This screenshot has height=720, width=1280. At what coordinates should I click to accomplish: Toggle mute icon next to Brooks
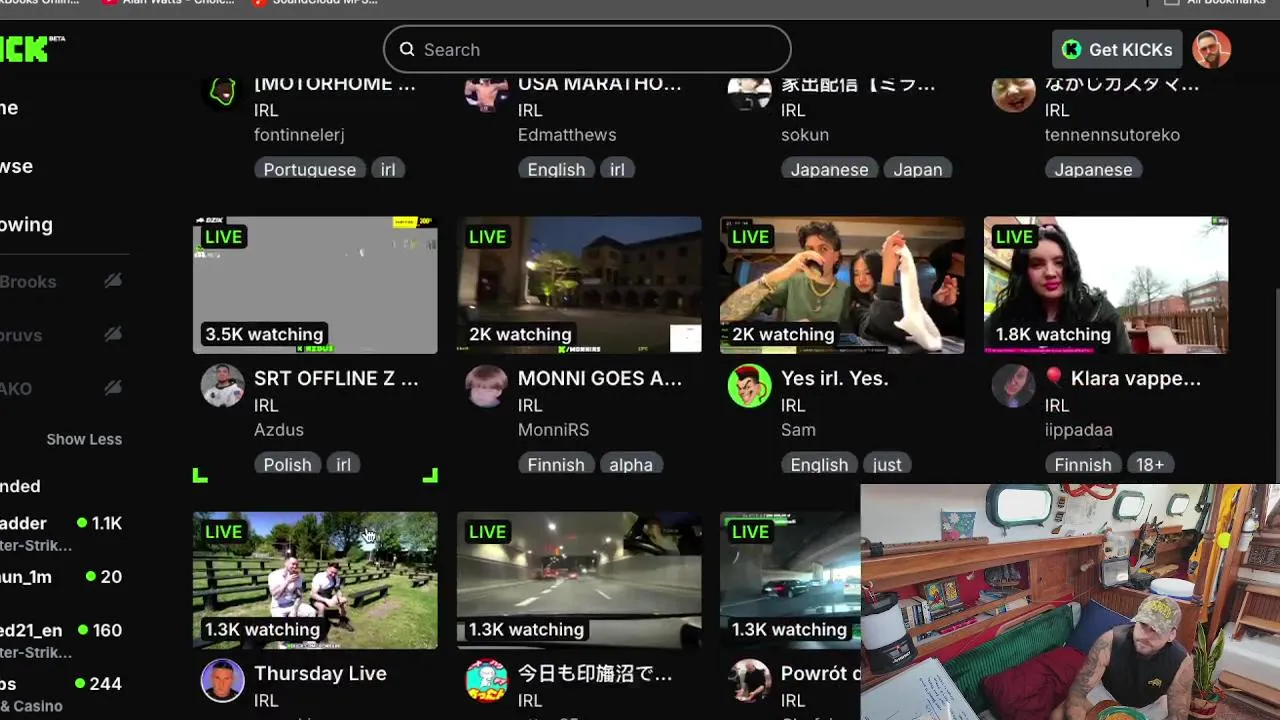tap(113, 281)
